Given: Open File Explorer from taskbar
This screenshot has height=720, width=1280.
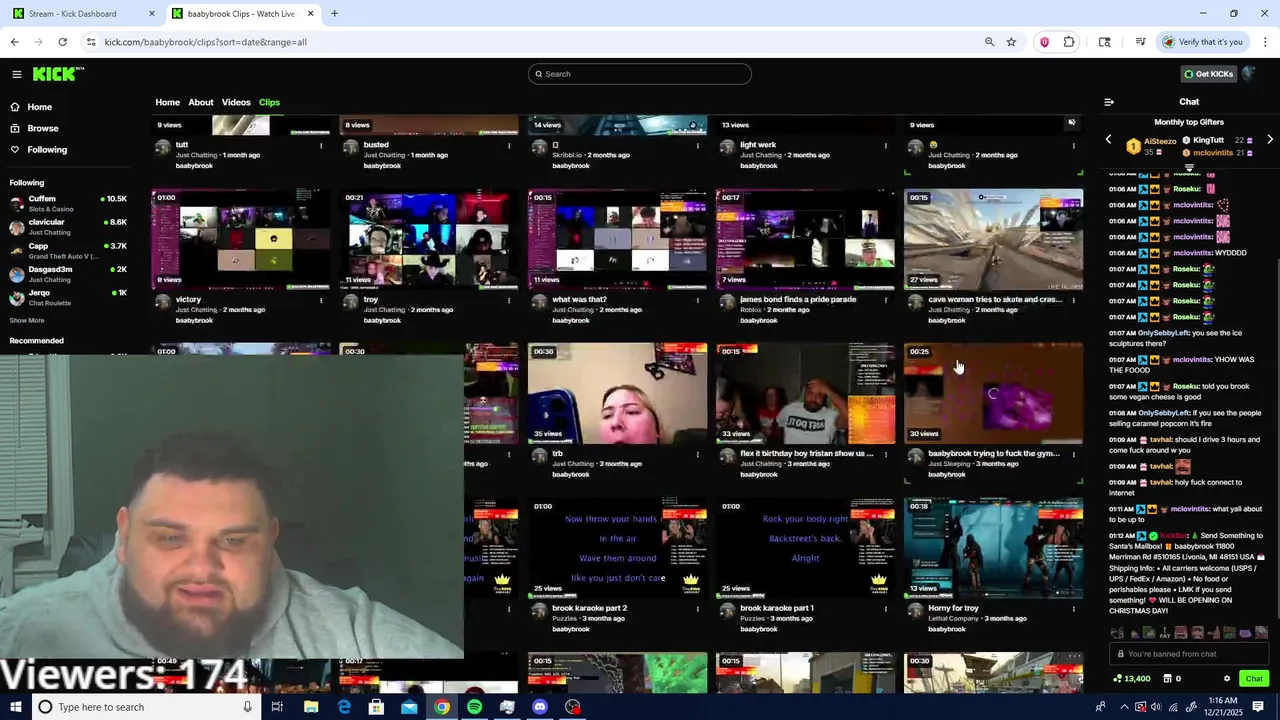Looking at the screenshot, I should 311,707.
